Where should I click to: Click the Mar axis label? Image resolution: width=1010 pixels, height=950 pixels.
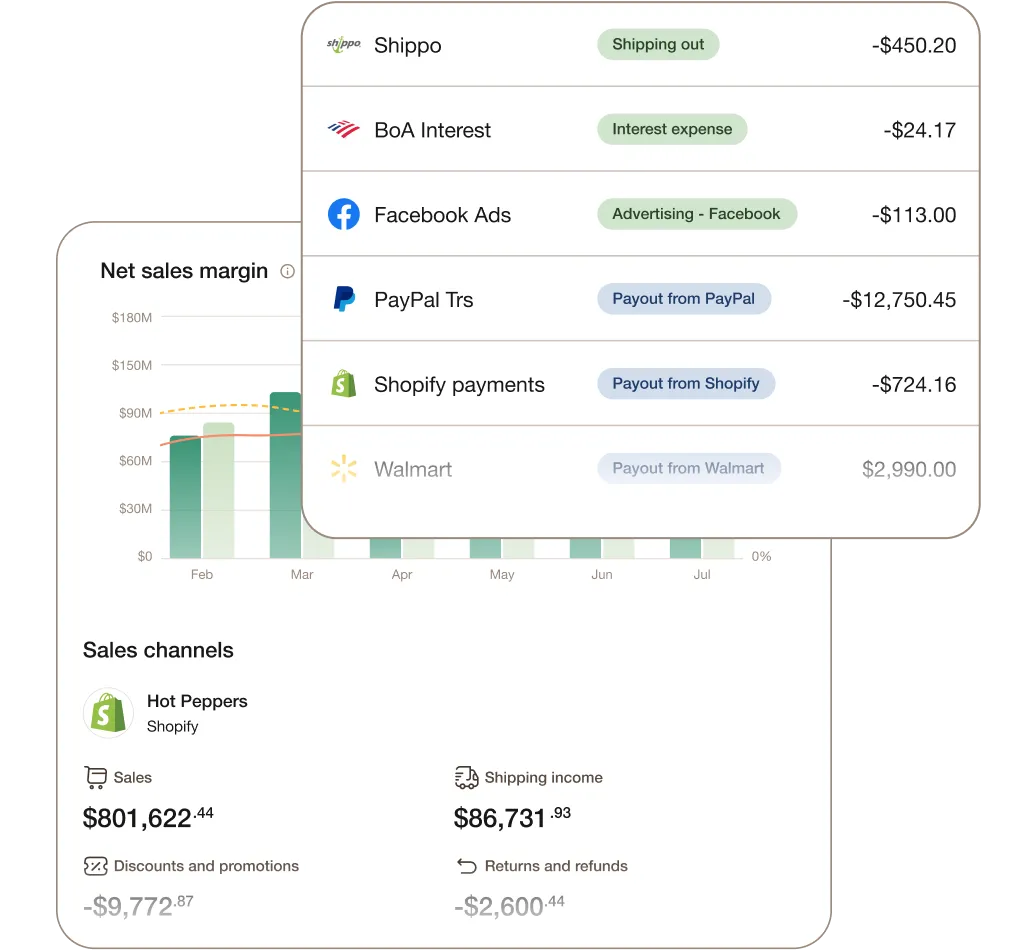point(301,575)
